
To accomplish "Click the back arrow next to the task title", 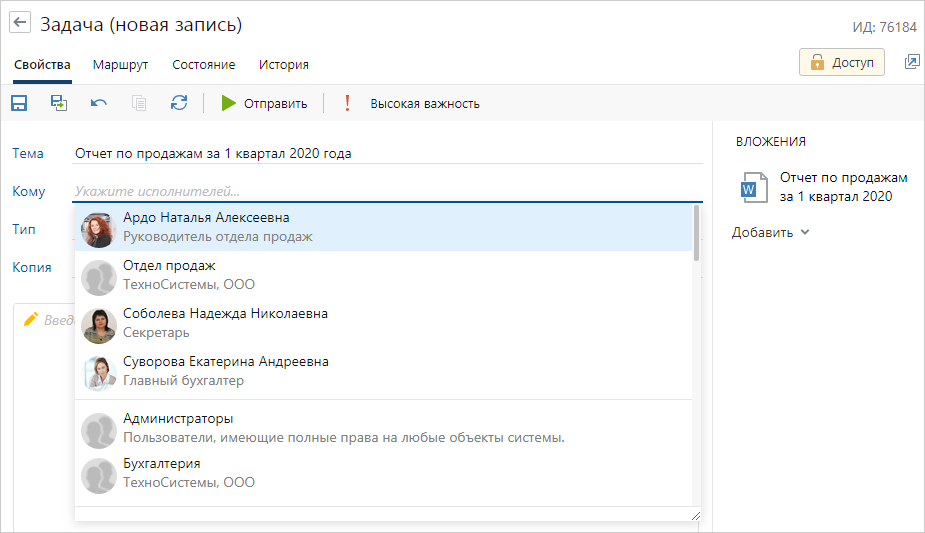I will [x=20, y=24].
